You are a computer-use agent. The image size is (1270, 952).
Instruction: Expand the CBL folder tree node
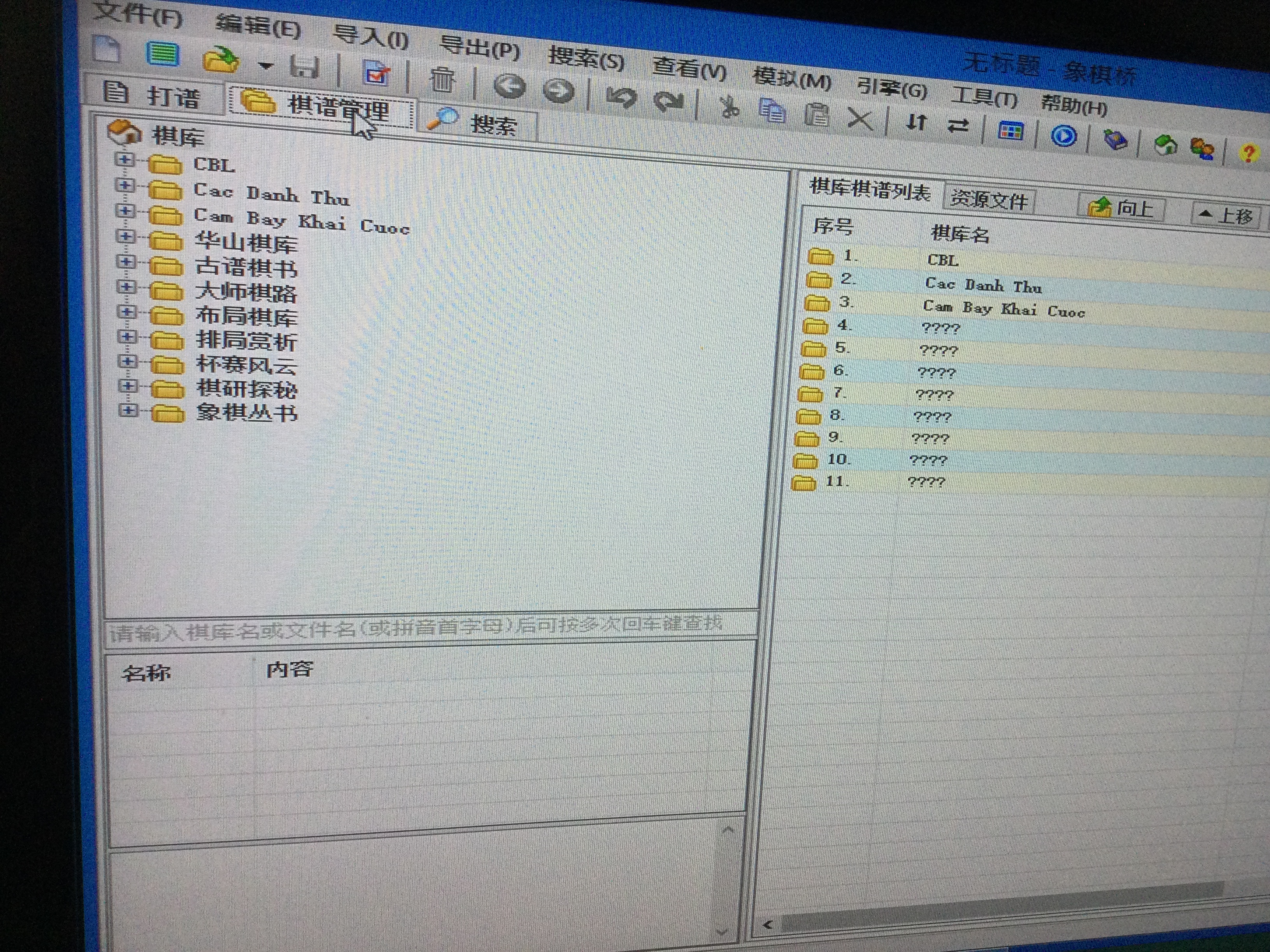coord(125,159)
